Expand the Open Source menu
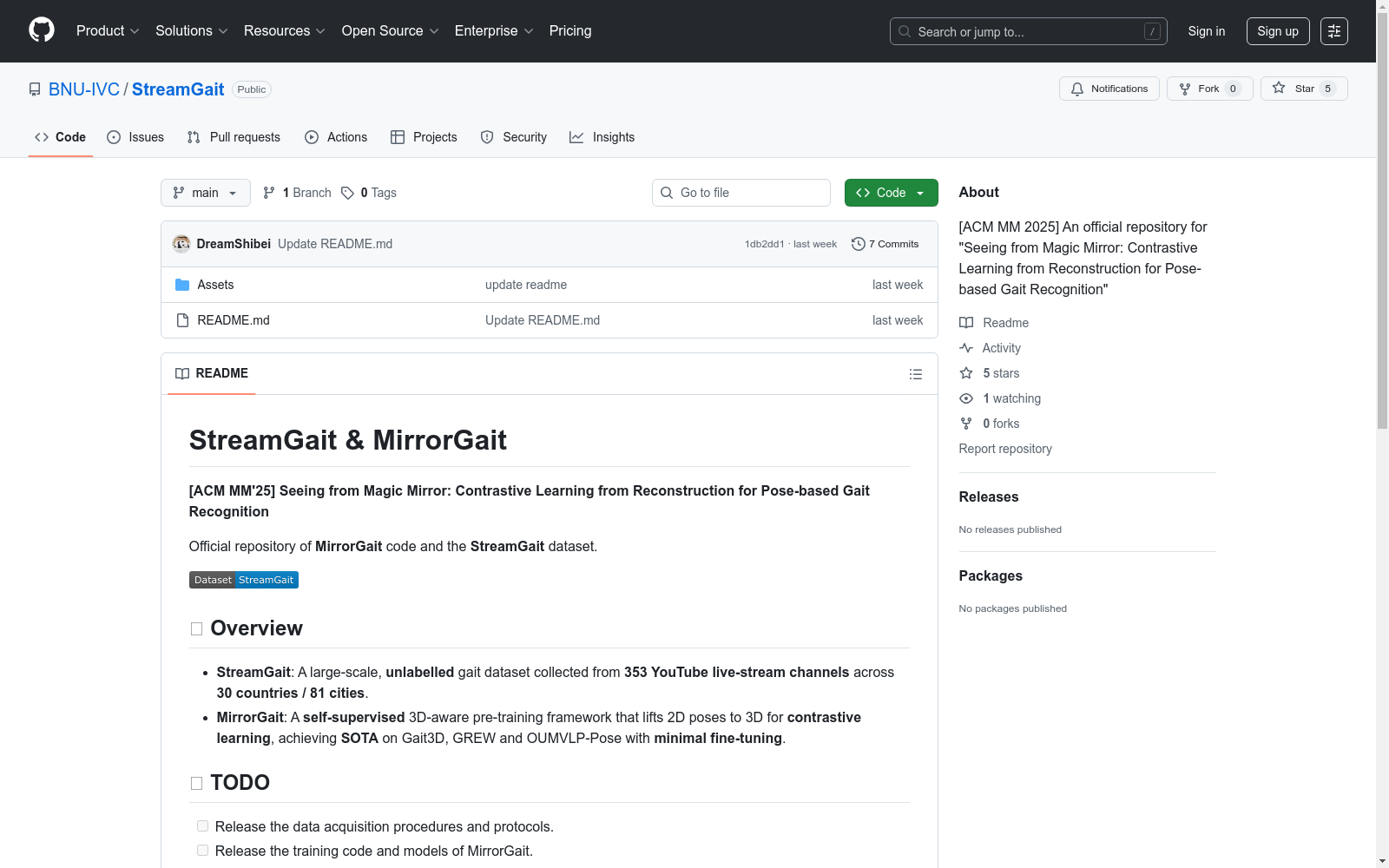The height and width of the screenshot is (868, 1389). tap(391, 30)
